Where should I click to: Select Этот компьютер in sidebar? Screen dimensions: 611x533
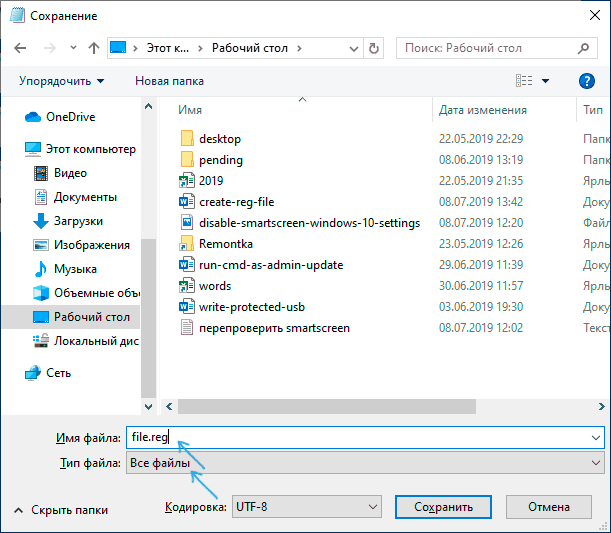click(x=80, y=149)
